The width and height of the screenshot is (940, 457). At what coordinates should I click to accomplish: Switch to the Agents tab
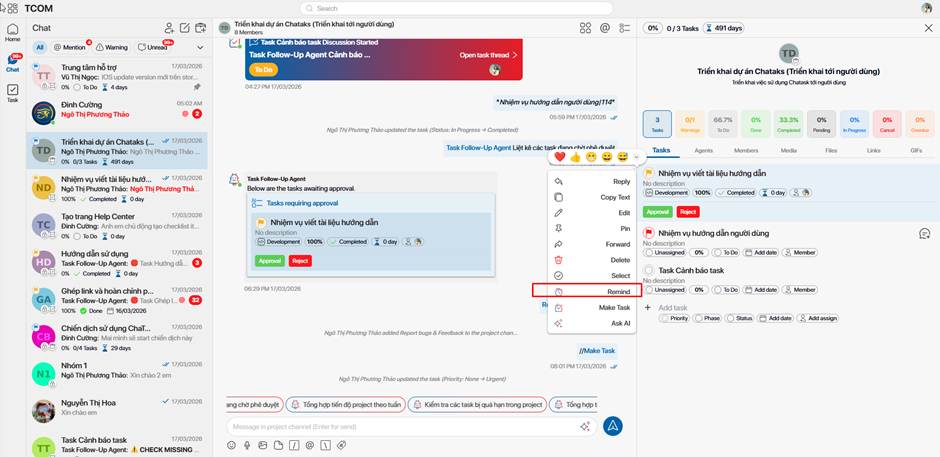[x=703, y=151]
